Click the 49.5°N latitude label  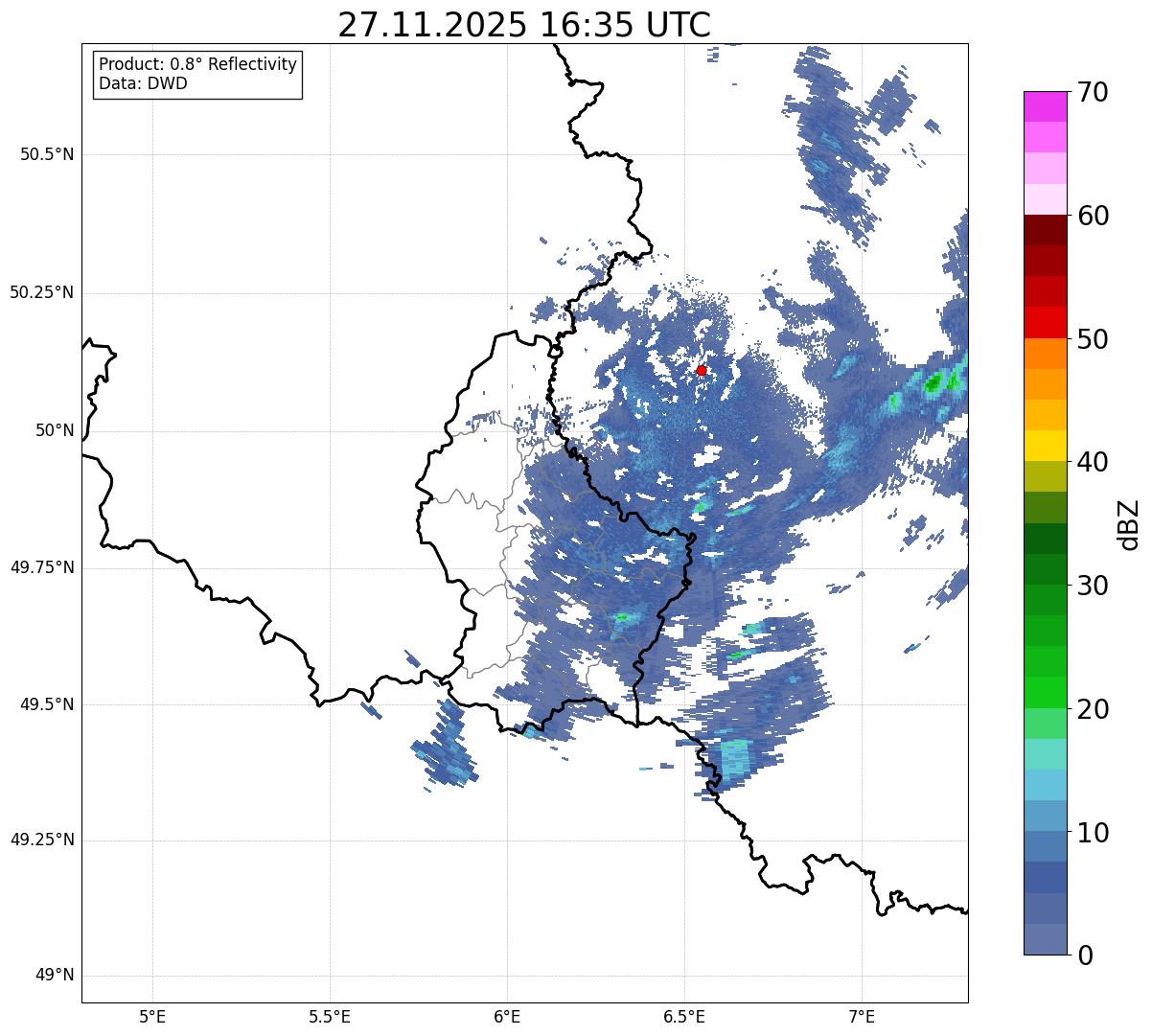coord(47,704)
